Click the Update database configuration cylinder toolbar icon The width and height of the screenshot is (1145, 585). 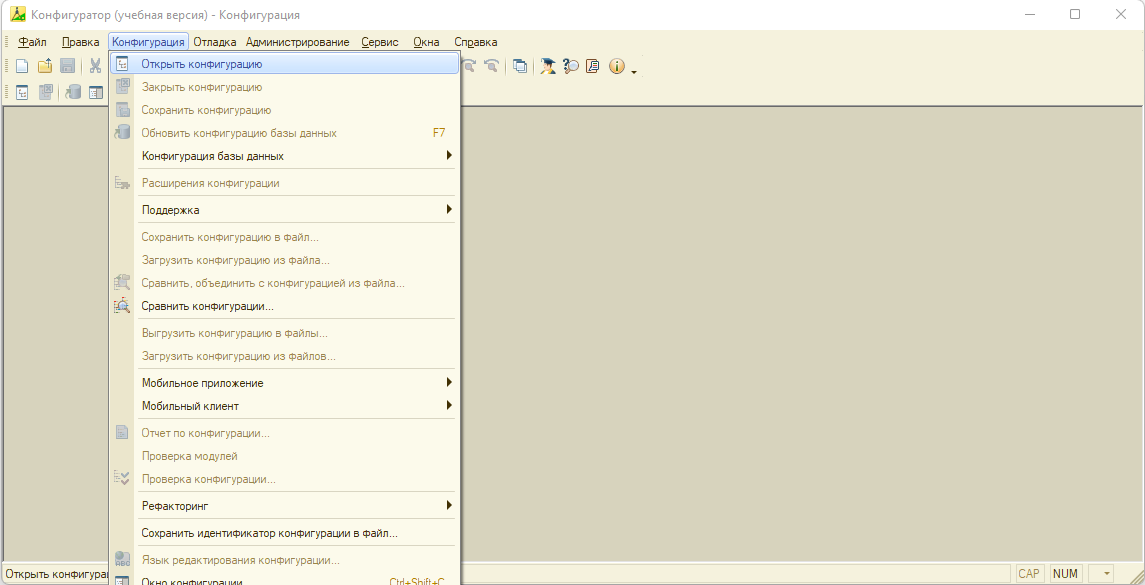point(73,93)
